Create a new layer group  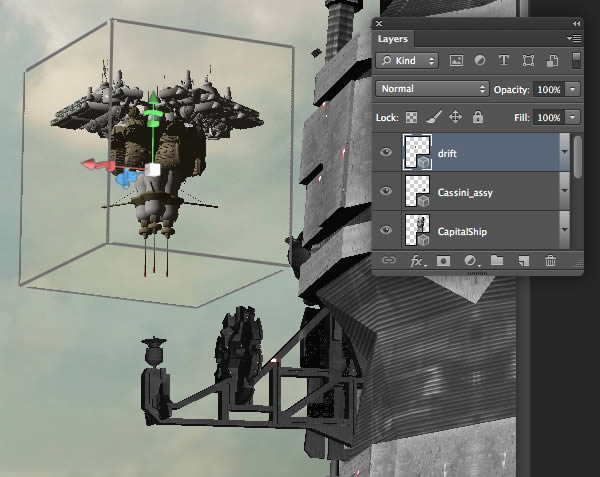[x=497, y=260]
